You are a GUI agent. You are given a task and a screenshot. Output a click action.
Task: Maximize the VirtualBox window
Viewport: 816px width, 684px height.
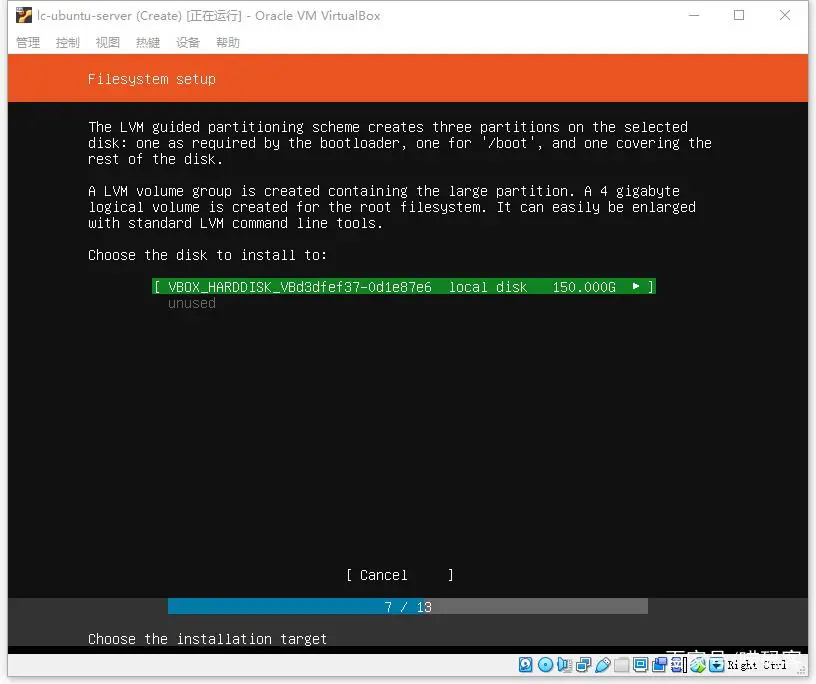tap(739, 16)
